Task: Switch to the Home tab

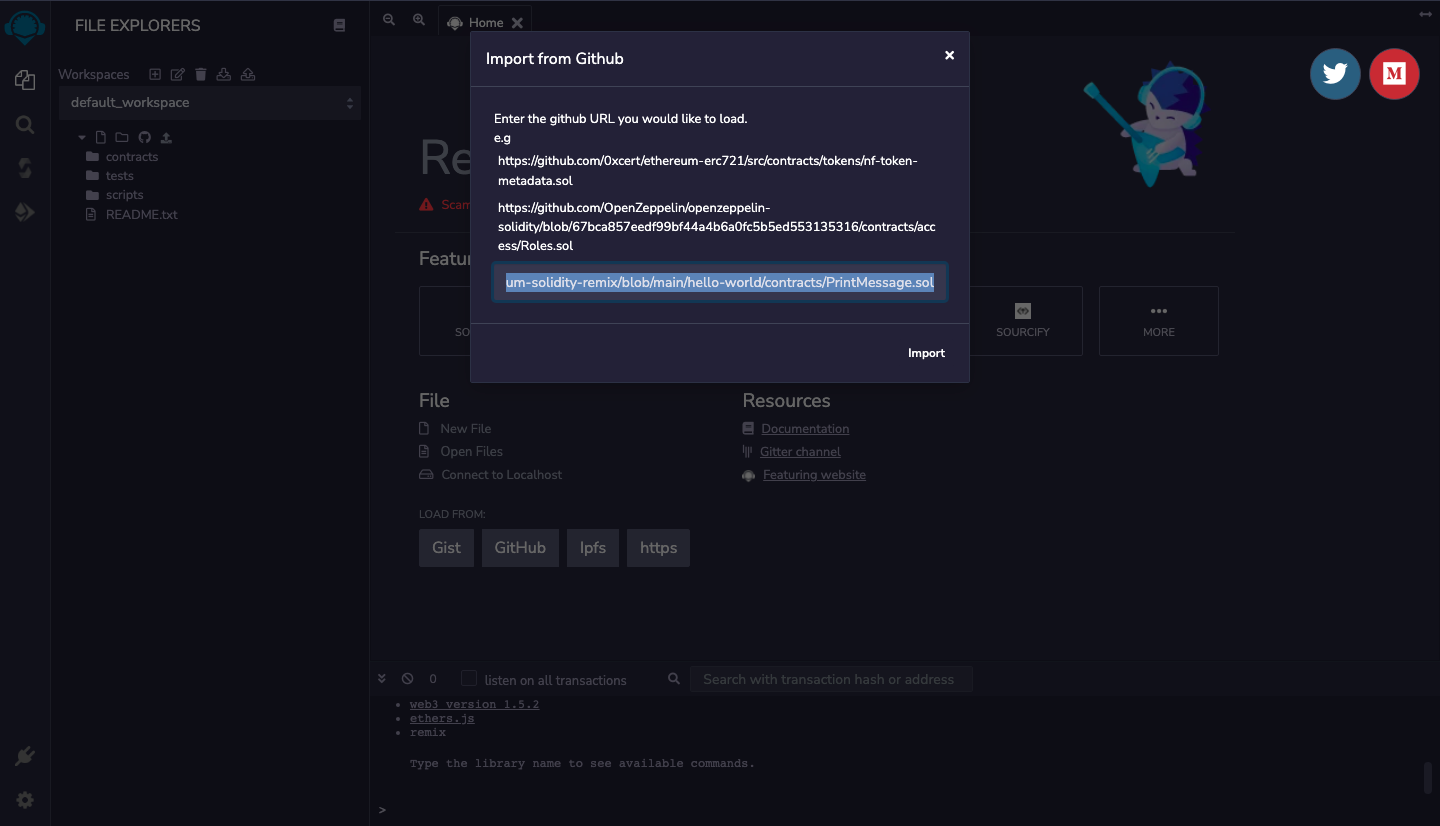Action: click(x=484, y=21)
